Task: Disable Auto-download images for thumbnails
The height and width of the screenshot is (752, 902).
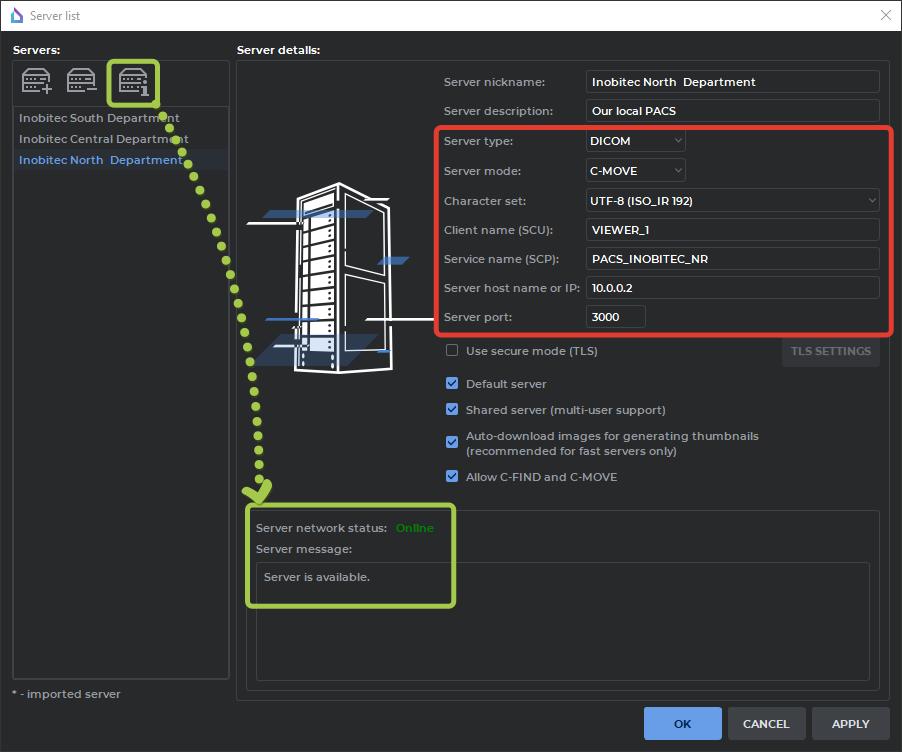Action: (x=452, y=442)
